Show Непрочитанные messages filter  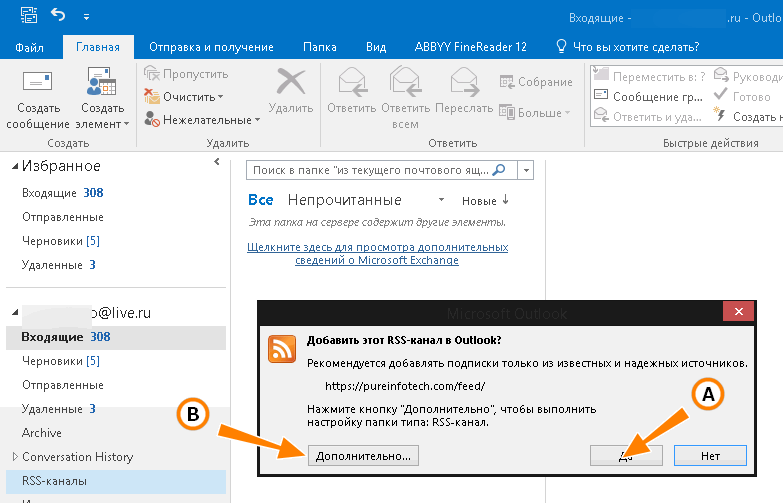point(345,200)
